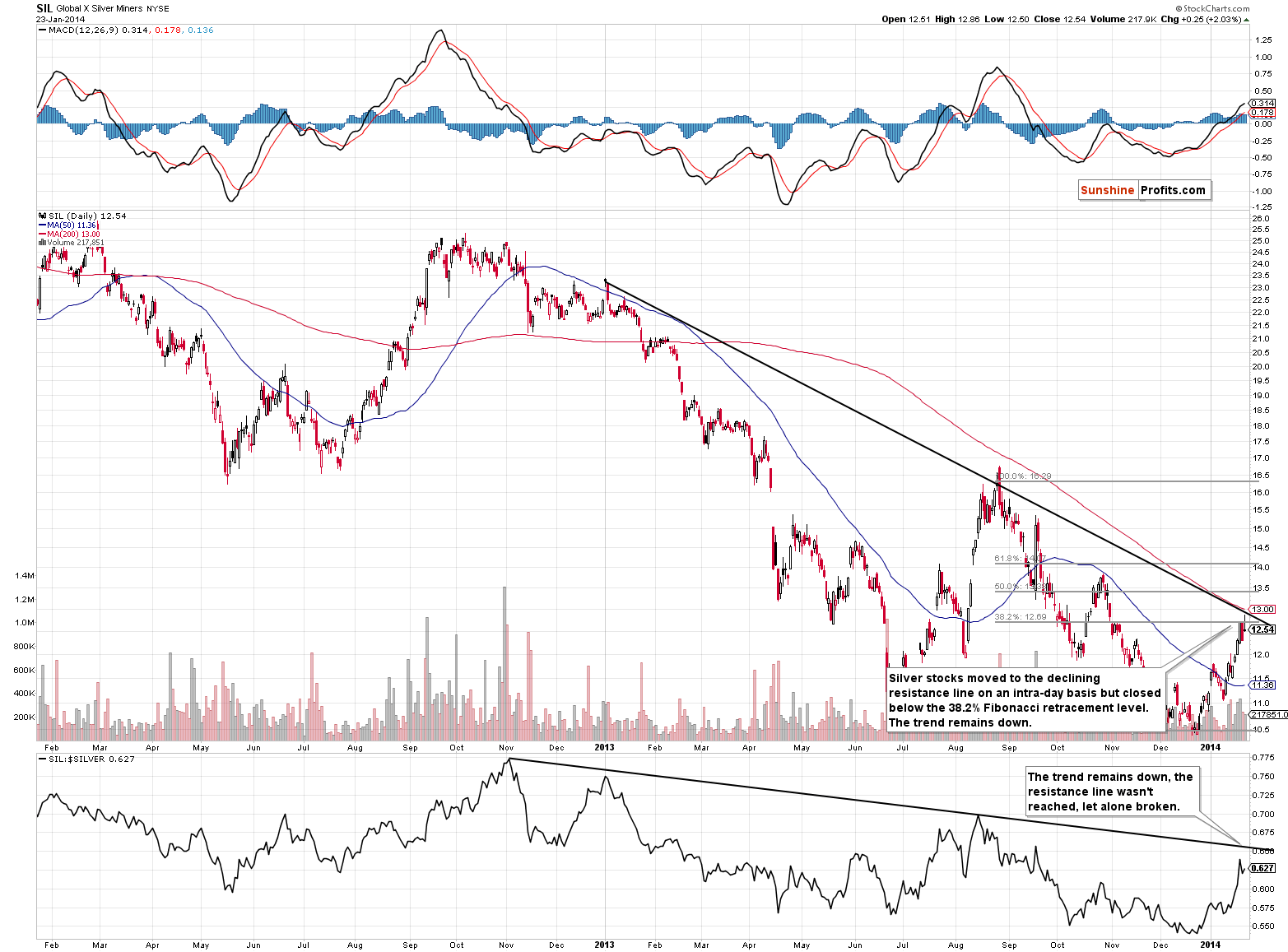Click the 38.2%: 12.69 Fibonacci label
Image resolution: width=1288 pixels, height=952 pixels.
(x=1021, y=616)
